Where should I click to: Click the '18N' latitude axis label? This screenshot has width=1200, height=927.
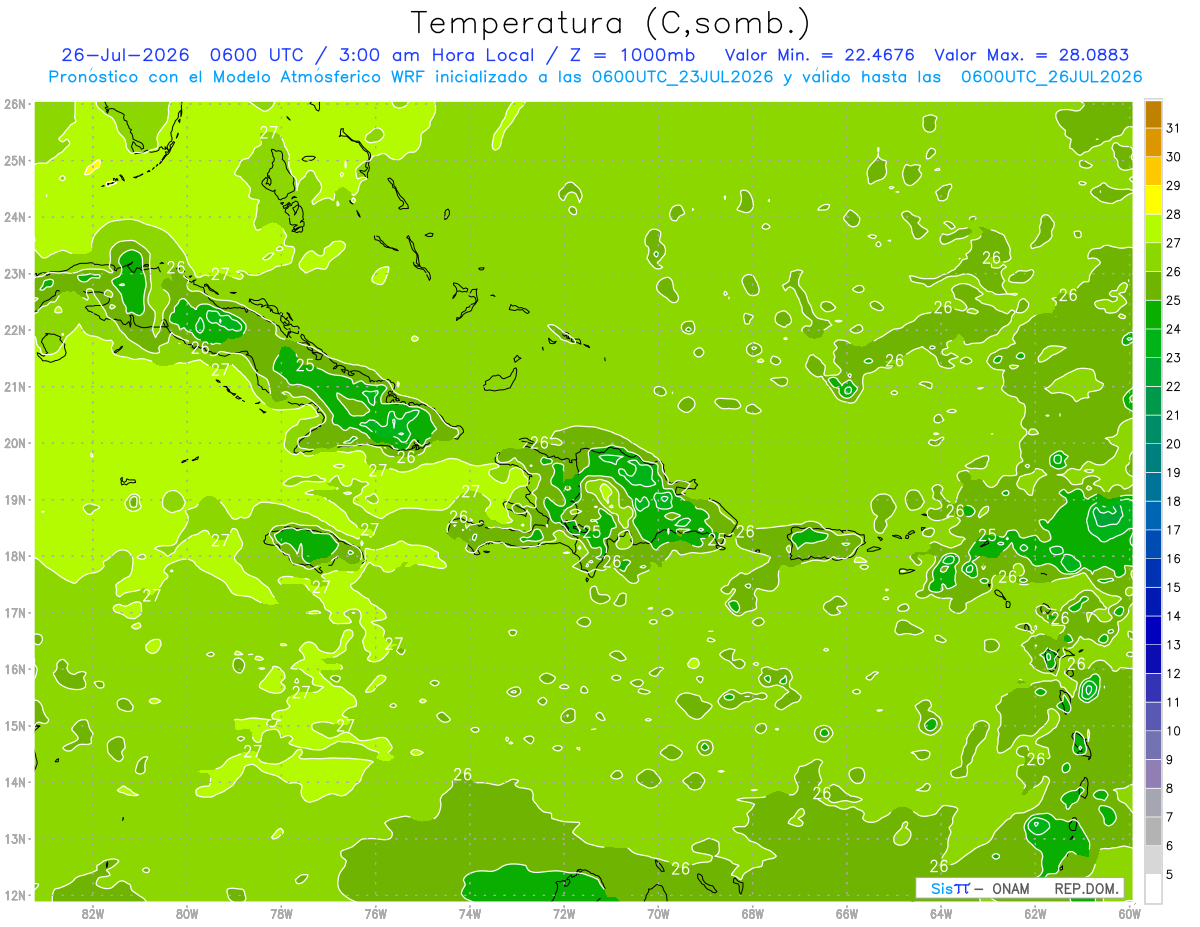[15, 556]
